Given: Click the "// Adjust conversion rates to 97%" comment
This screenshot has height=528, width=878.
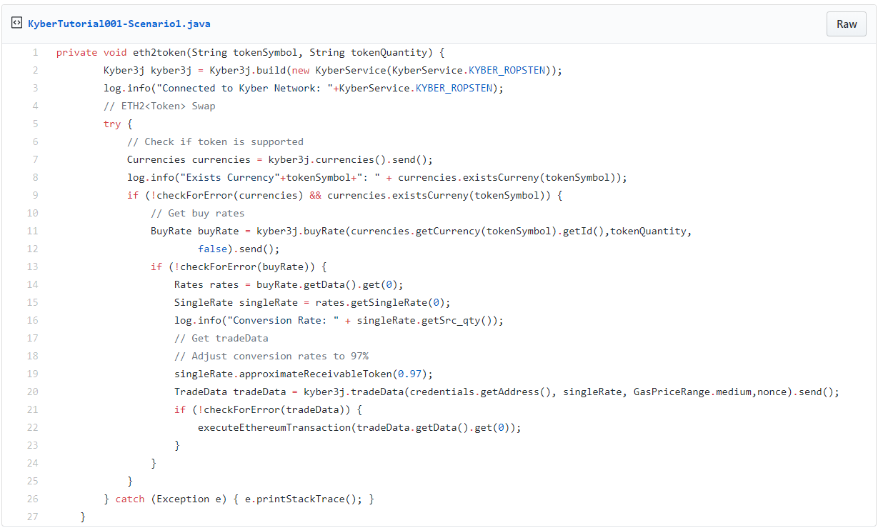Looking at the screenshot, I should (x=271, y=356).
